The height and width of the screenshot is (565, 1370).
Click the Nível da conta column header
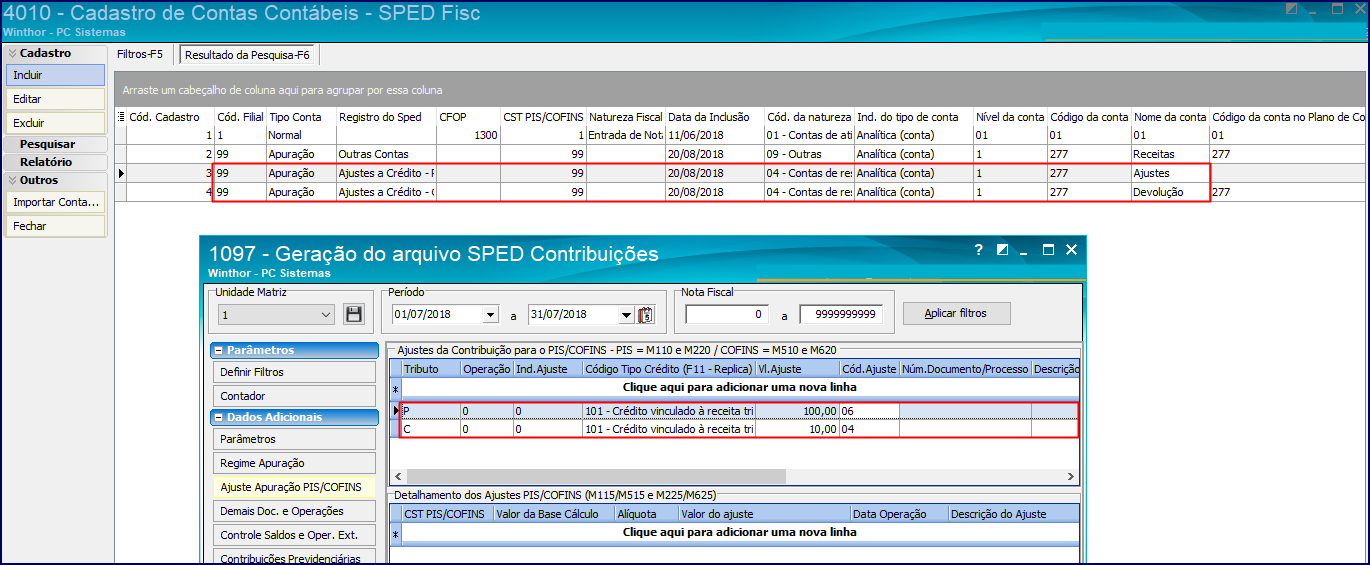click(1010, 117)
